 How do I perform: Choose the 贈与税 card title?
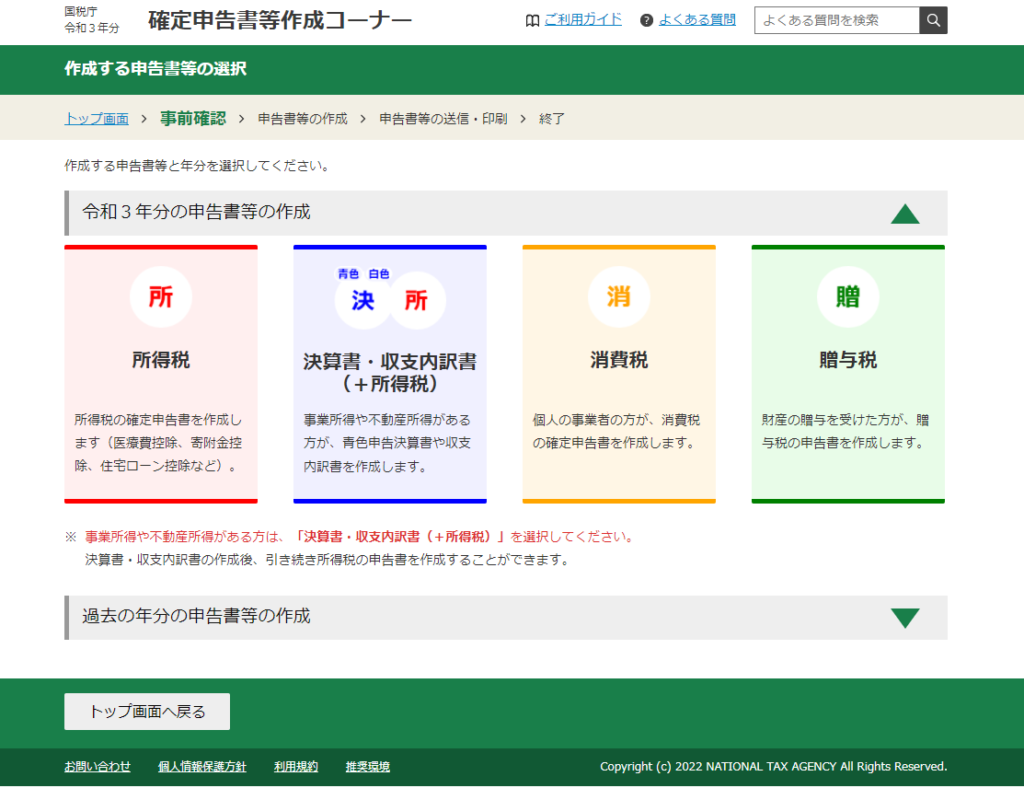coord(848,360)
